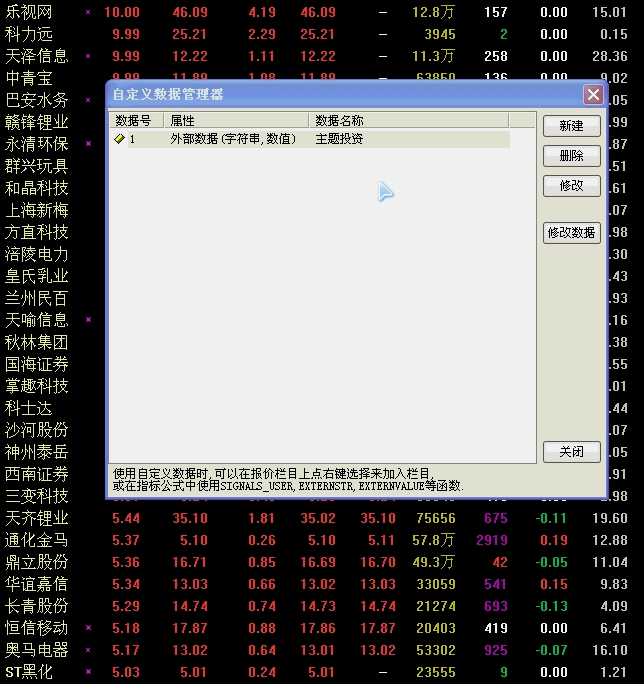Click the magenta marker beside 奥马电器
Image resolution: width=644 pixels, height=684 pixels.
88,650
